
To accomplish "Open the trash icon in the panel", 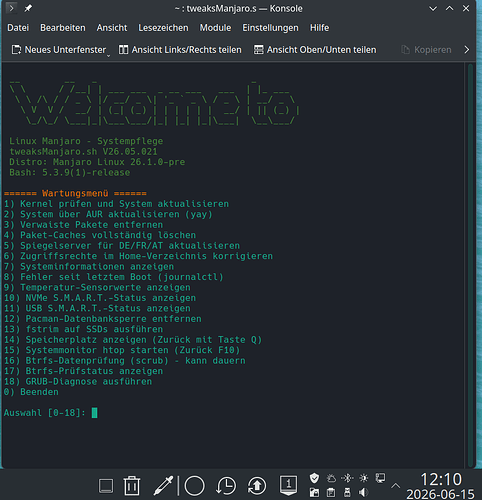I will [x=132, y=485].
